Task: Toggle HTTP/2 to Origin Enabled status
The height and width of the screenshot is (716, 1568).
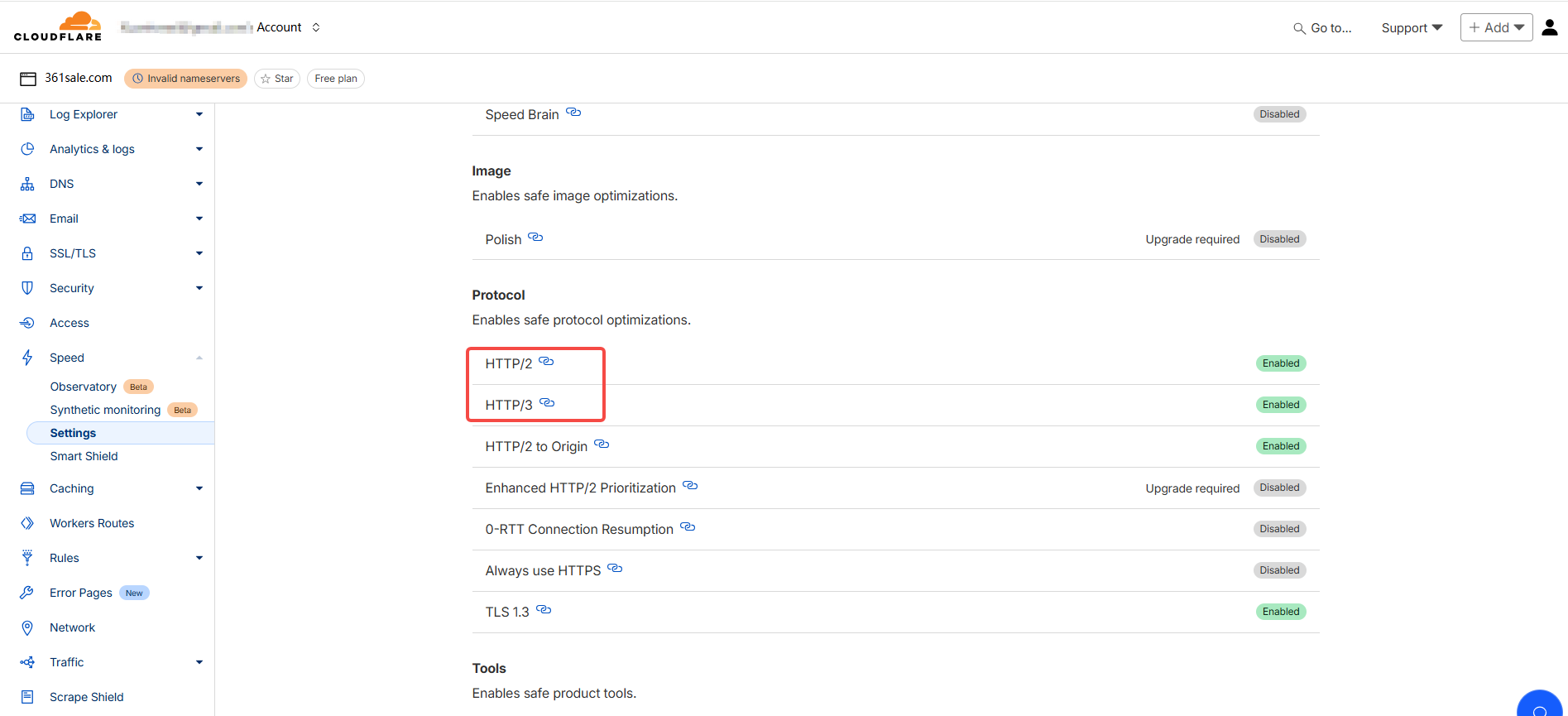Action: pyautogui.click(x=1281, y=446)
